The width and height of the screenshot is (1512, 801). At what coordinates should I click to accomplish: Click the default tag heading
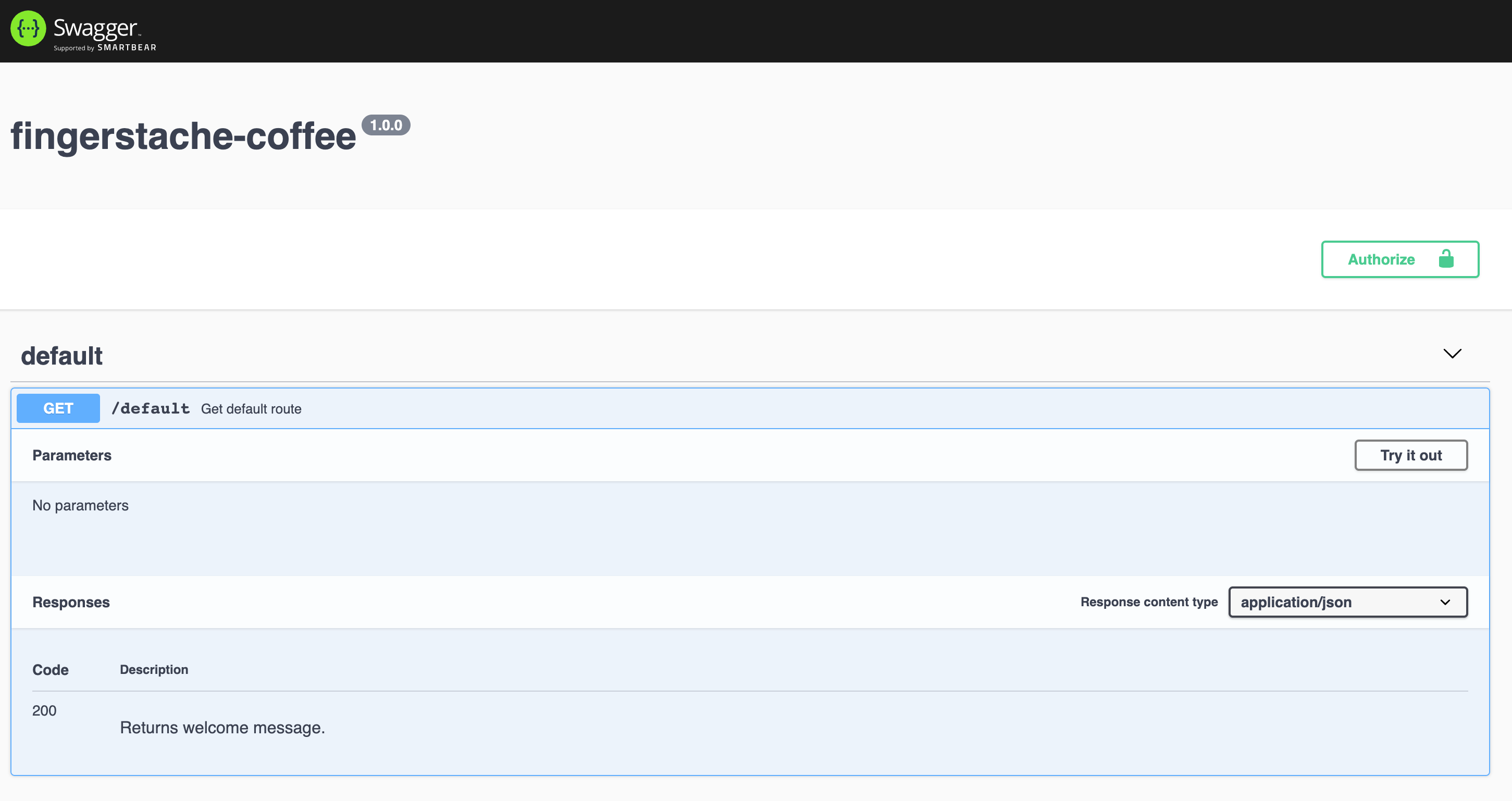point(61,356)
